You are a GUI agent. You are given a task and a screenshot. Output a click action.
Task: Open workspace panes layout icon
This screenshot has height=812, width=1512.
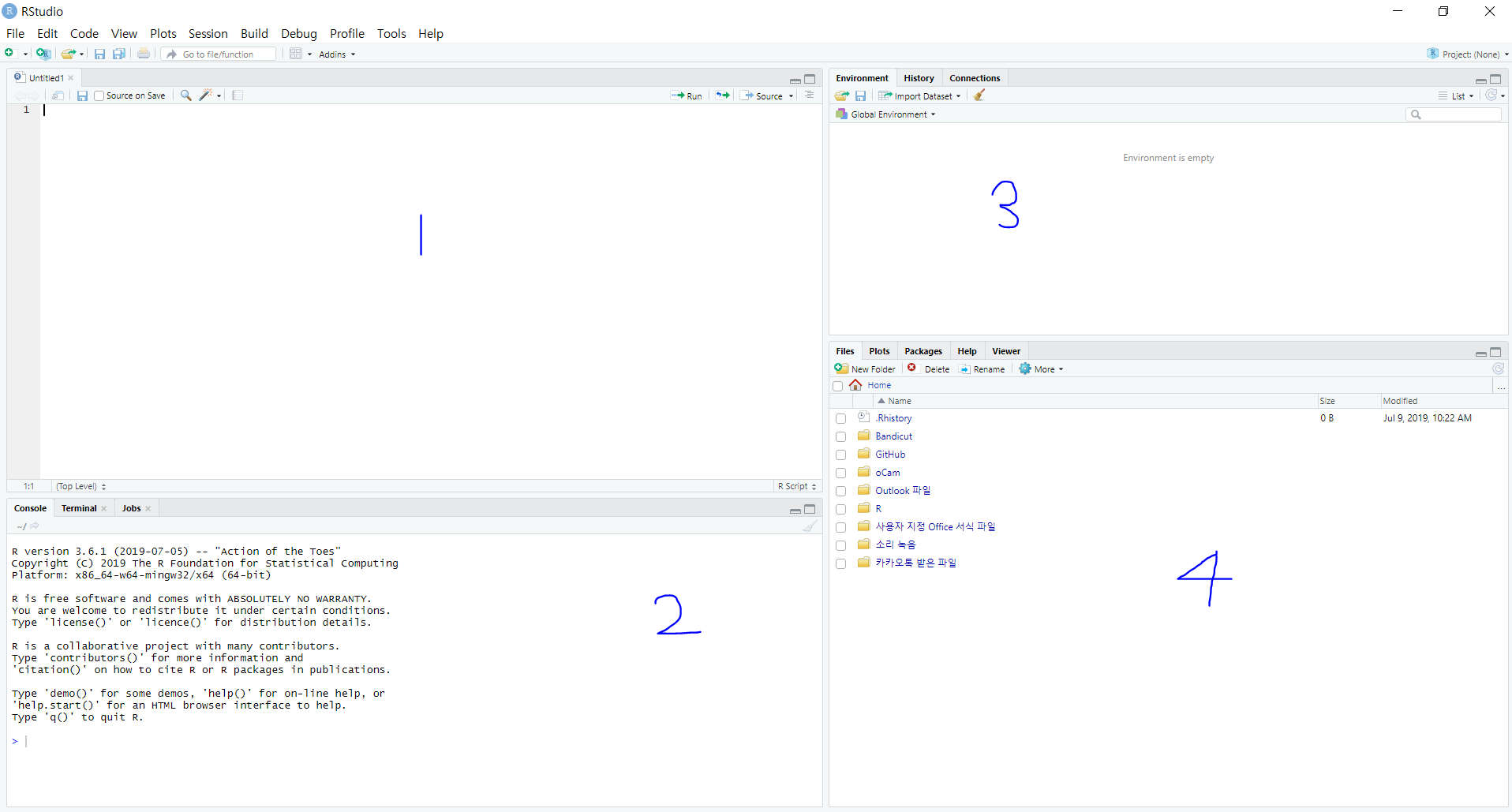click(x=296, y=54)
